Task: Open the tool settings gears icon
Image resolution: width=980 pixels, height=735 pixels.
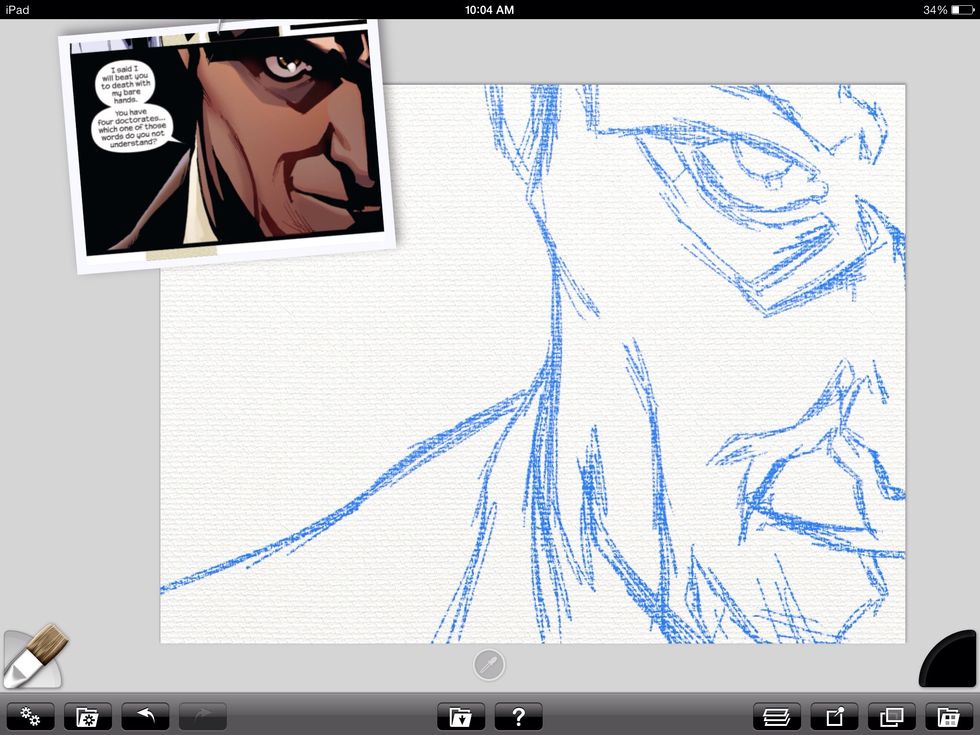Action: tap(30, 716)
